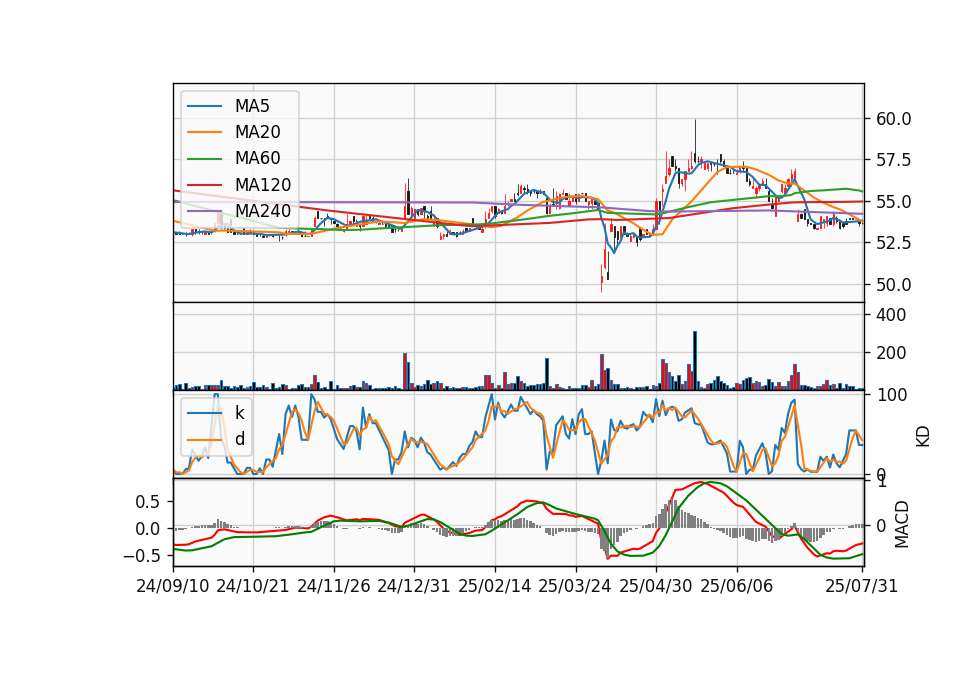Click the d legend label in KD panel
Screen dimensions: 960x690
240,439
